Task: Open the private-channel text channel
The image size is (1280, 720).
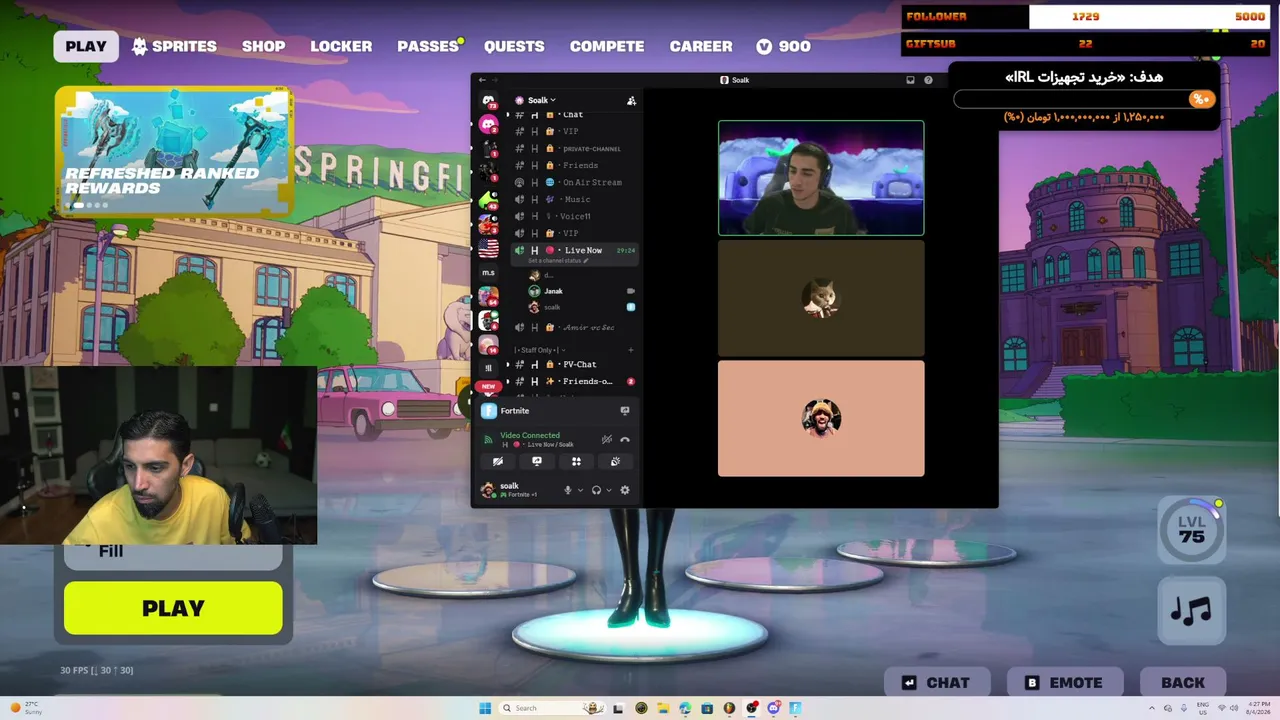Action: [573, 148]
